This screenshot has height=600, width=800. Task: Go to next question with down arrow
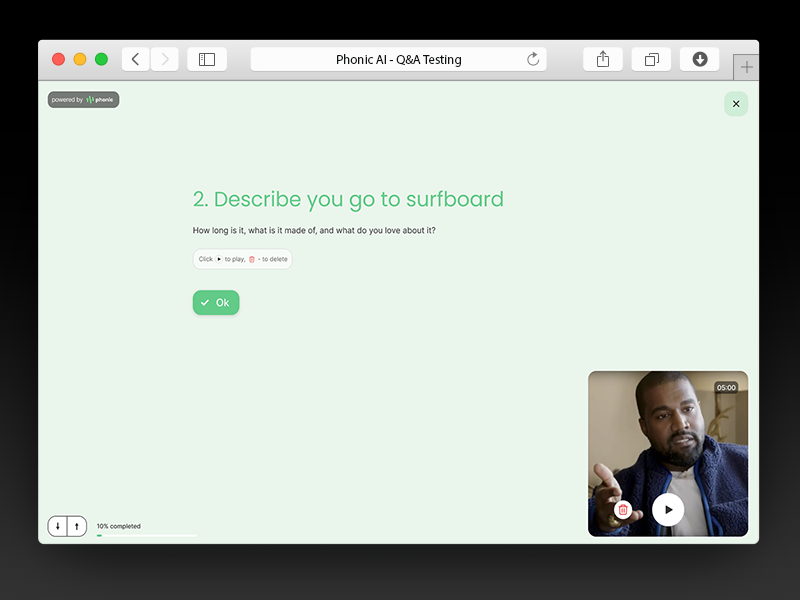[x=58, y=526]
